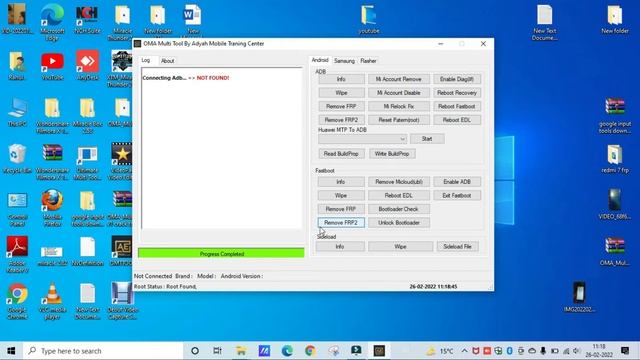Viewport: 640px width, 360px height.
Task: Click Reboot EDL in the ADB section
Action: (457, 120)
